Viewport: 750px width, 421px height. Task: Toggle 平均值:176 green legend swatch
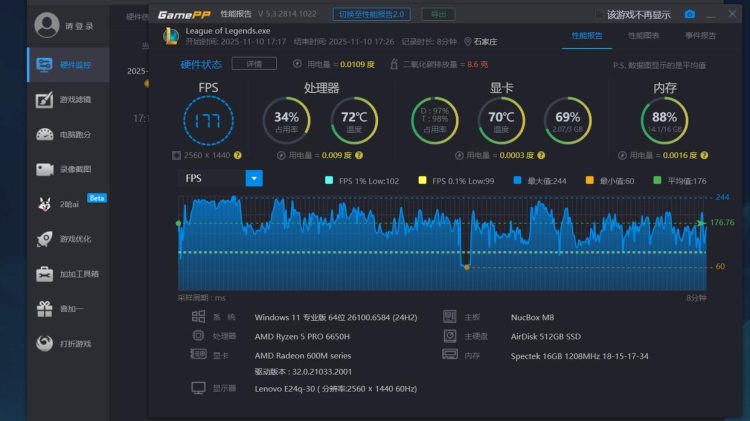tap(657, 180)
